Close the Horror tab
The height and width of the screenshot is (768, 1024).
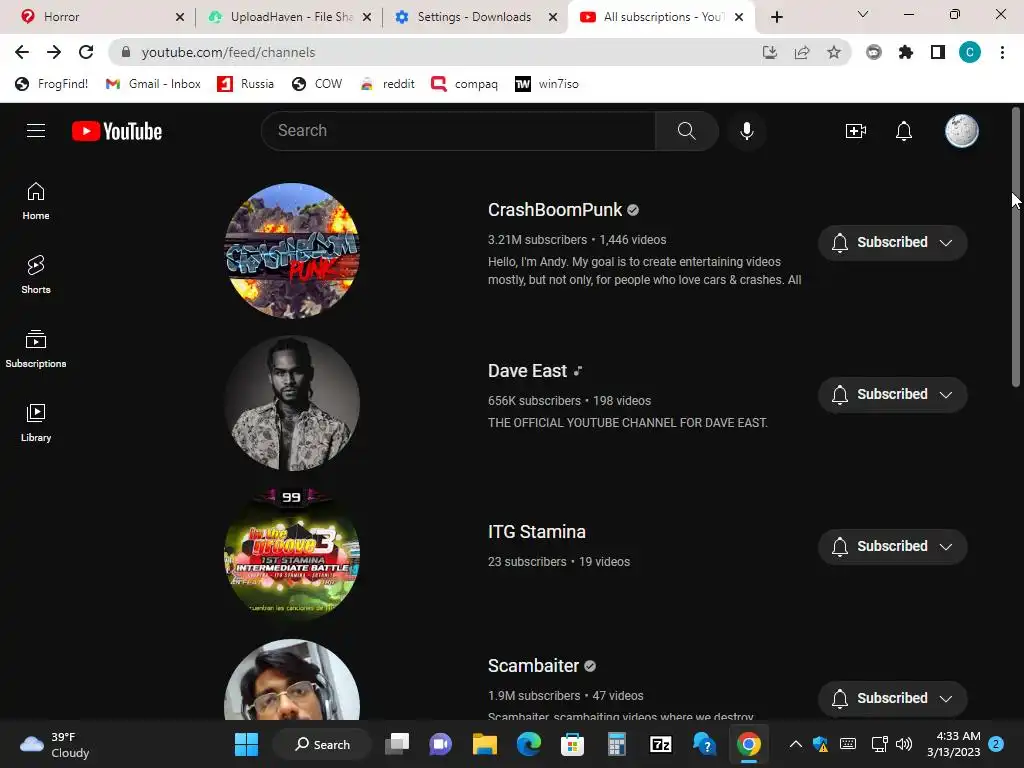tap(180, 17)
